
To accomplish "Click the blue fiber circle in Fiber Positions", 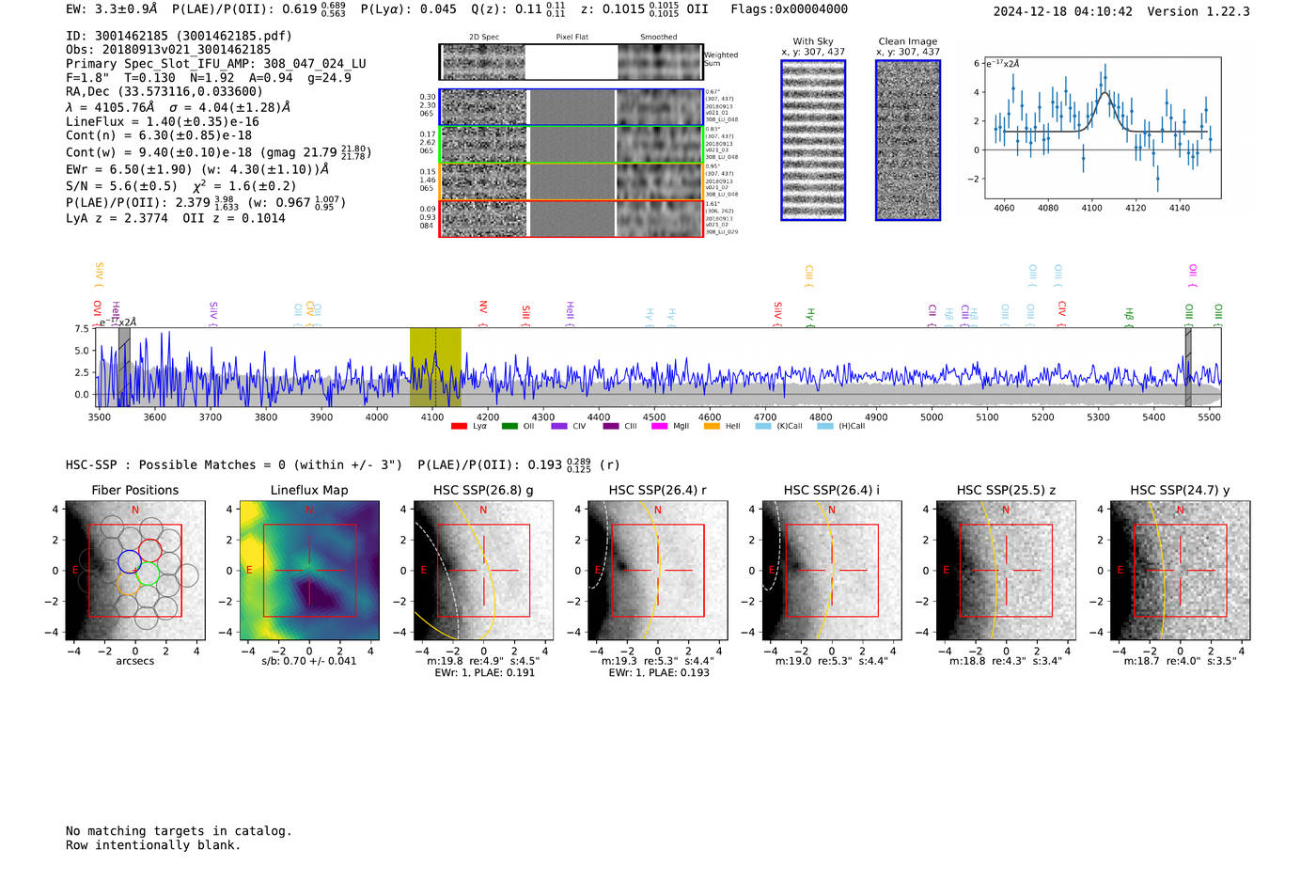I will point(130,562).
